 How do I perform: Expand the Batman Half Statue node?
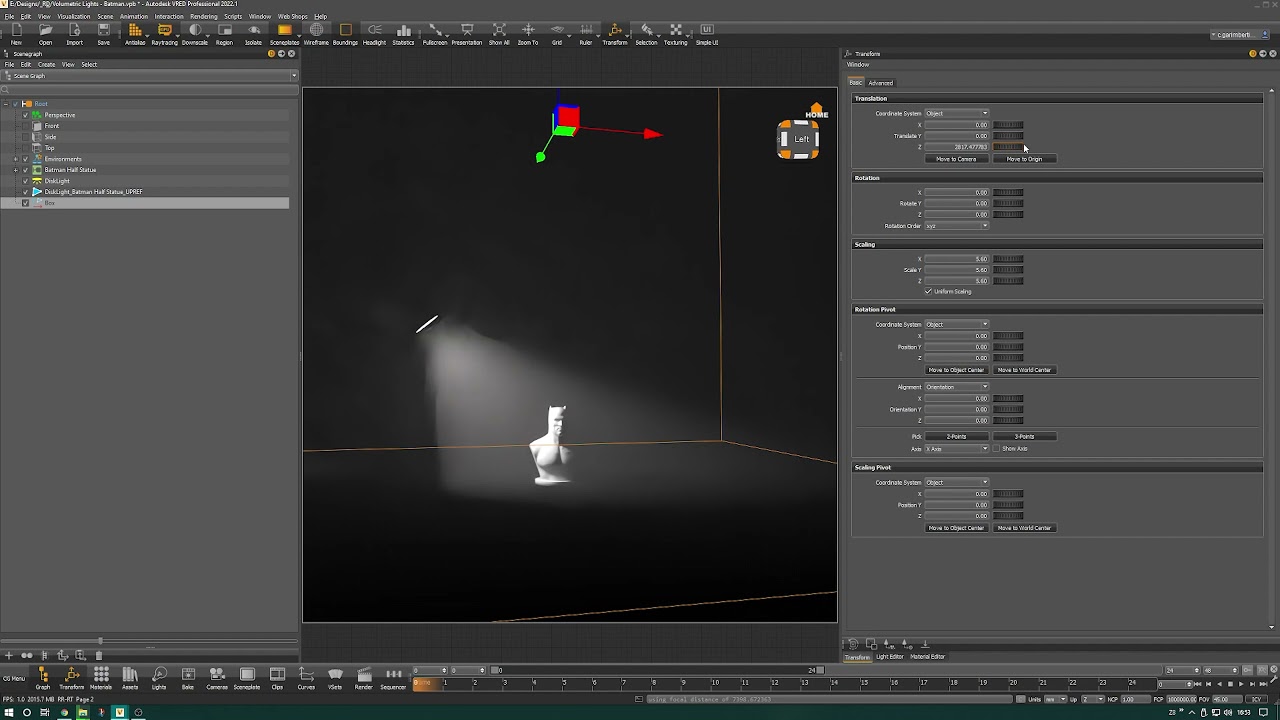(x=14, y=170)
